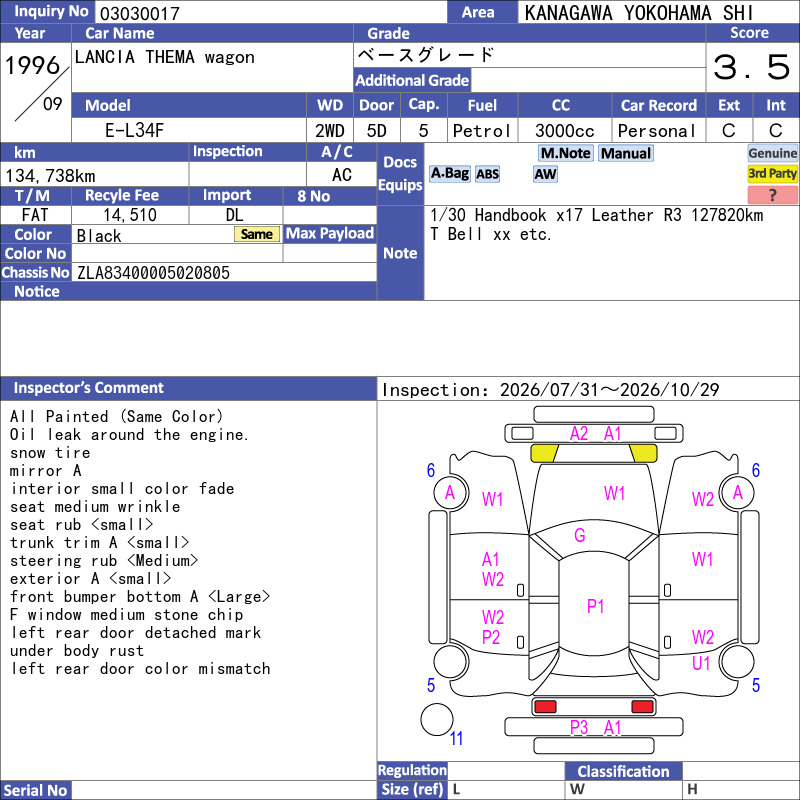Click comment 'front bumper bottom A <Large>'
The image size is (800, 800).
pyautogui.click(x=140, y=597)
